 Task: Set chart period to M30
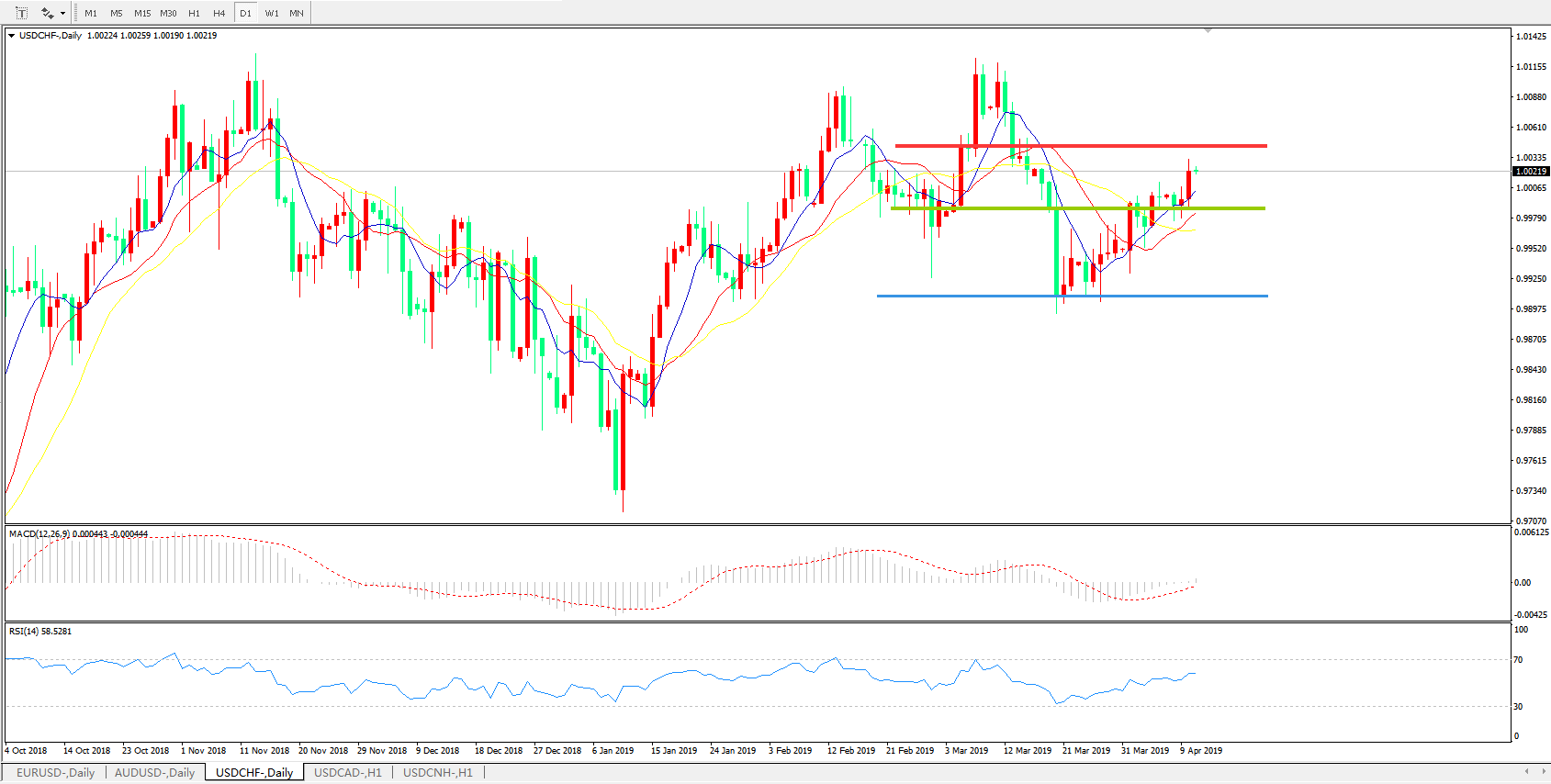click(168, 13)
